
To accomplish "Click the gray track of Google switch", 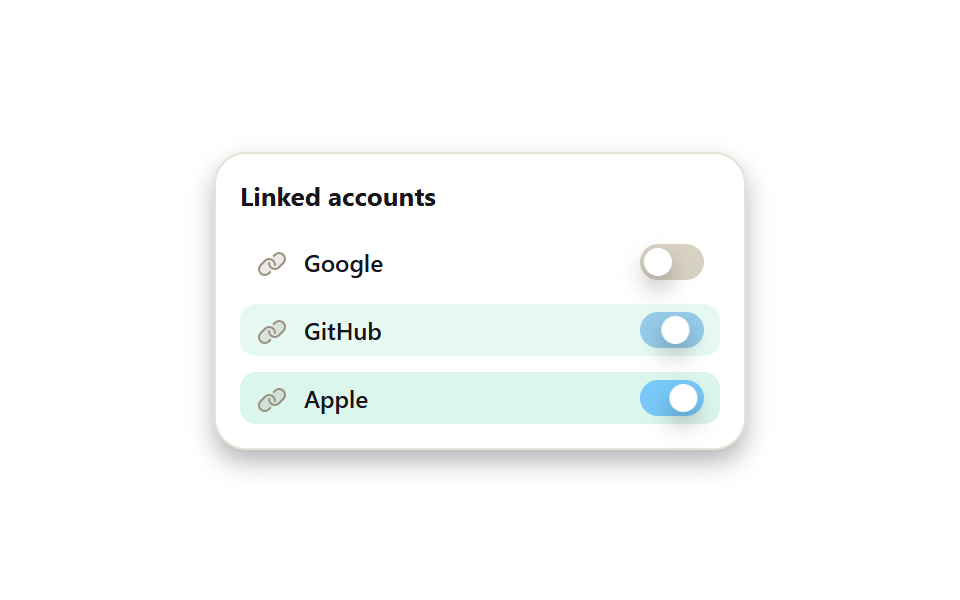I will (x=689, y=263).
